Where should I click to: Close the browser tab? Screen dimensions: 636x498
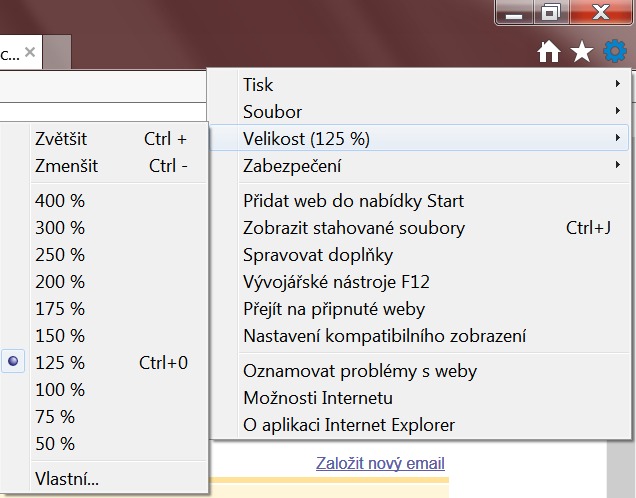click(x=32, y=53)
